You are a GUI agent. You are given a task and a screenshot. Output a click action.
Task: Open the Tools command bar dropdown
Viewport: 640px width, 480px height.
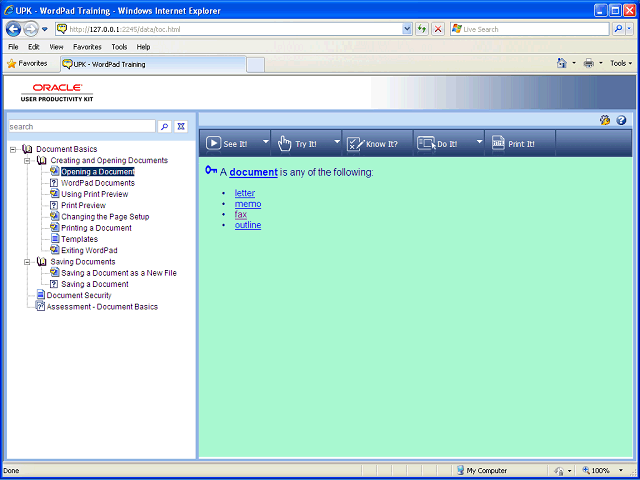pyautogui.click(x=621, y=63)
